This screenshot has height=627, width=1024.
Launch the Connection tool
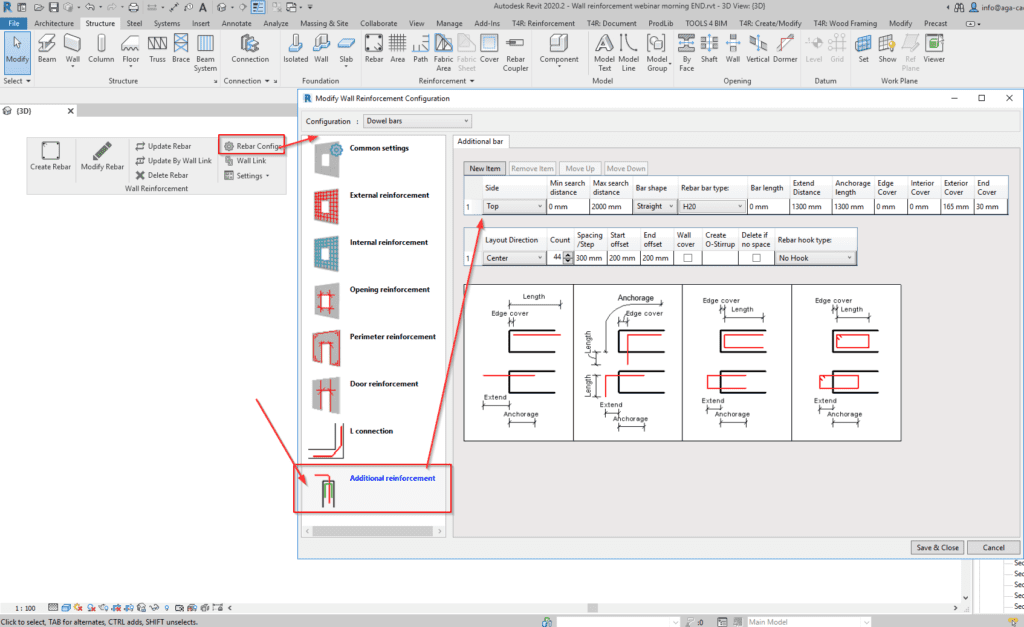[249, 49]
